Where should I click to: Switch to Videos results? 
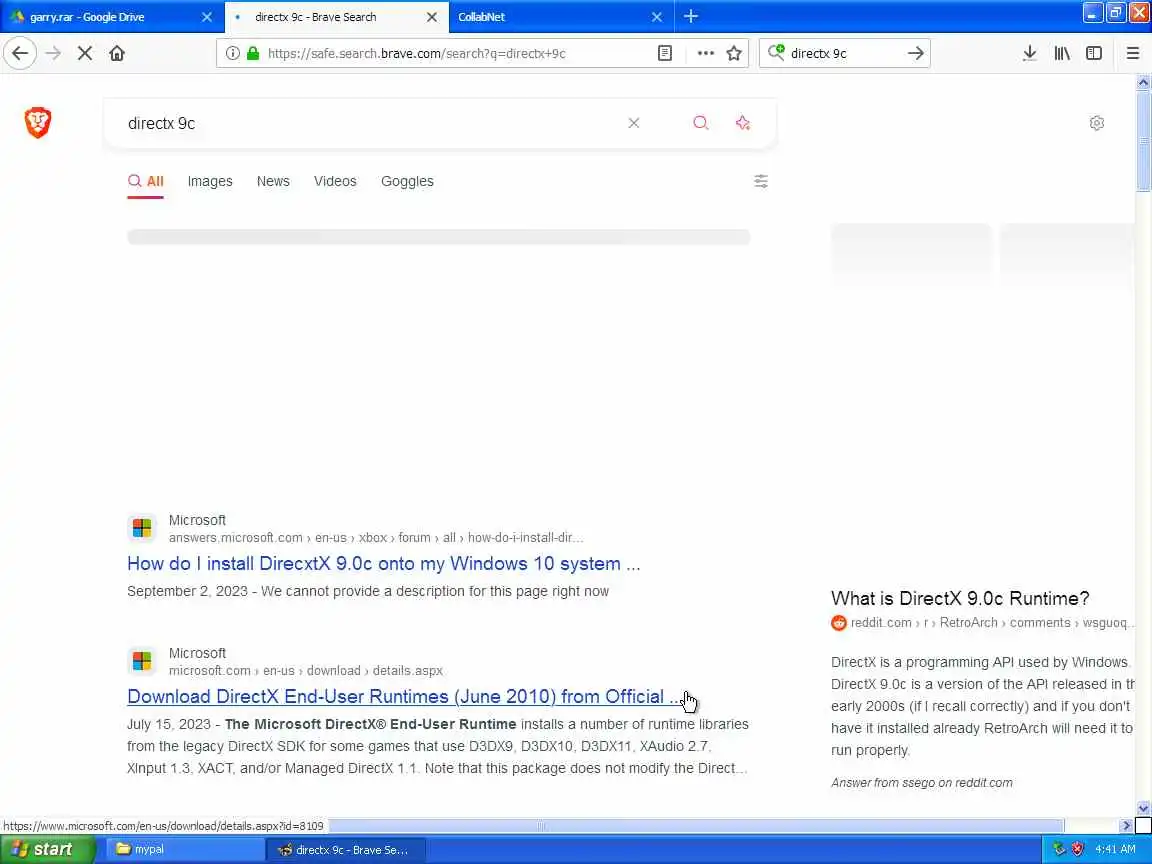pos(335,181)
